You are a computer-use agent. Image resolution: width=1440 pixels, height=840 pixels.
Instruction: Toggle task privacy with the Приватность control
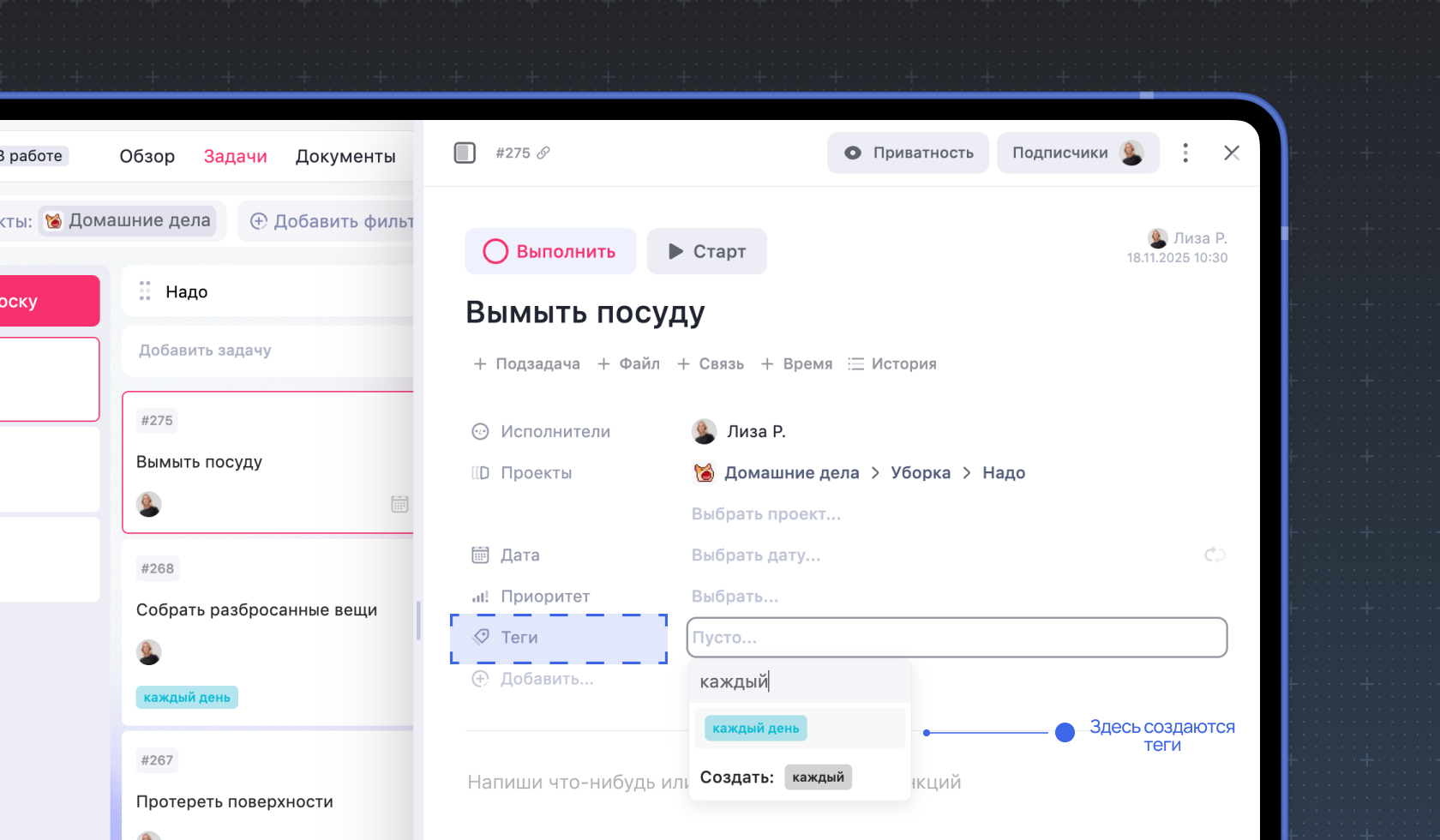coord(908,153)
